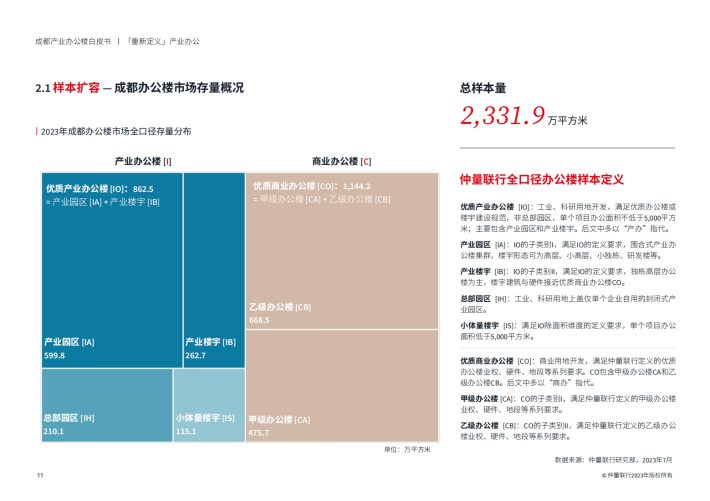Select the value 115.1
Image resolution: width=710 pixels, height=501 pixels.
(x=186, y=431)
